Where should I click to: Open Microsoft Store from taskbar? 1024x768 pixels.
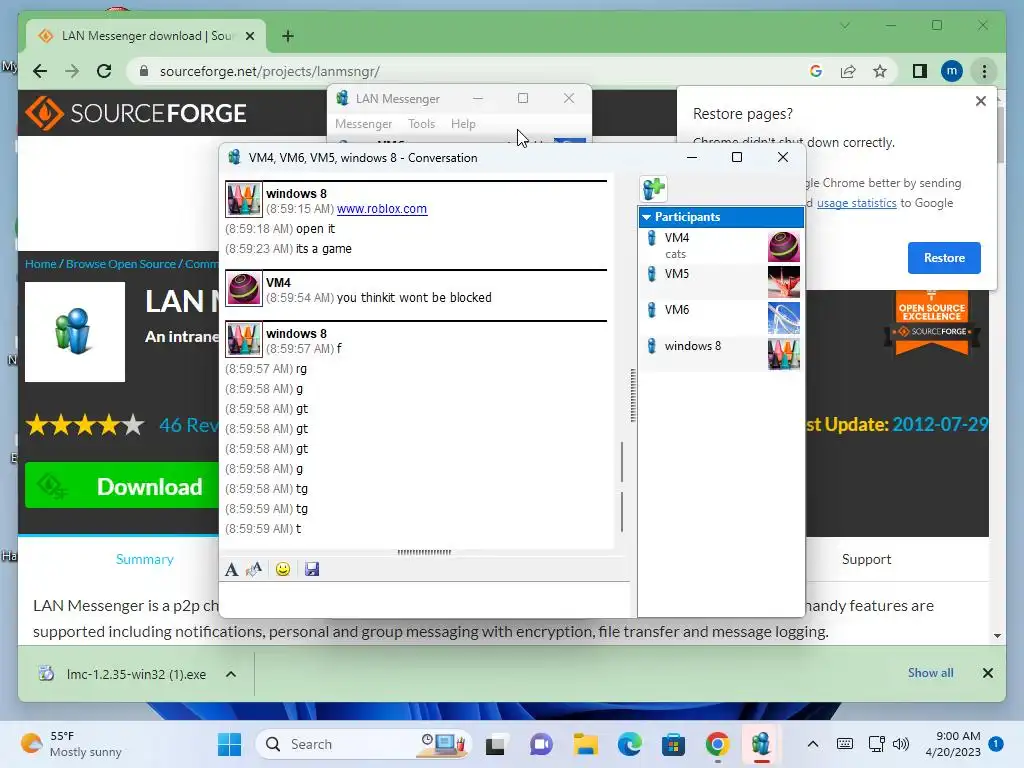point(673,744)
